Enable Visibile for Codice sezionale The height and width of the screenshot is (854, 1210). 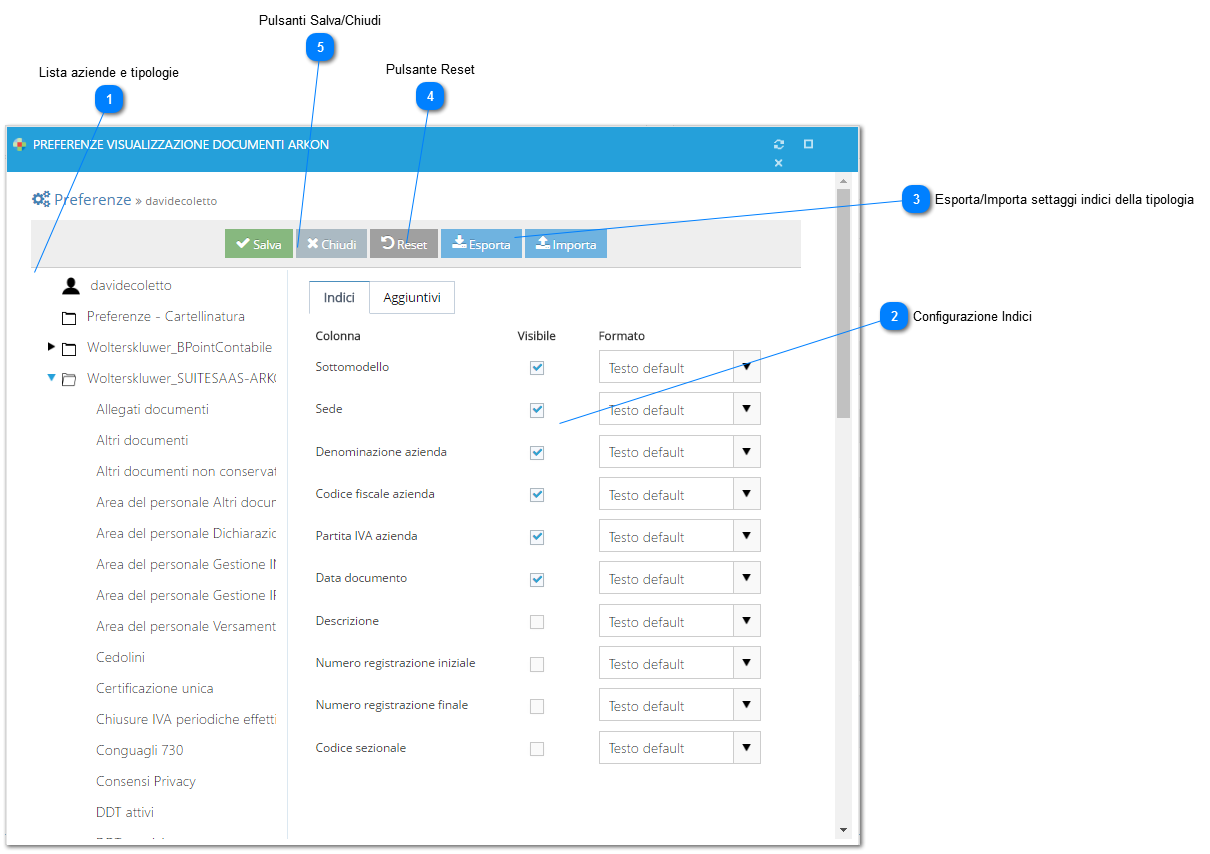pos(537,748)
